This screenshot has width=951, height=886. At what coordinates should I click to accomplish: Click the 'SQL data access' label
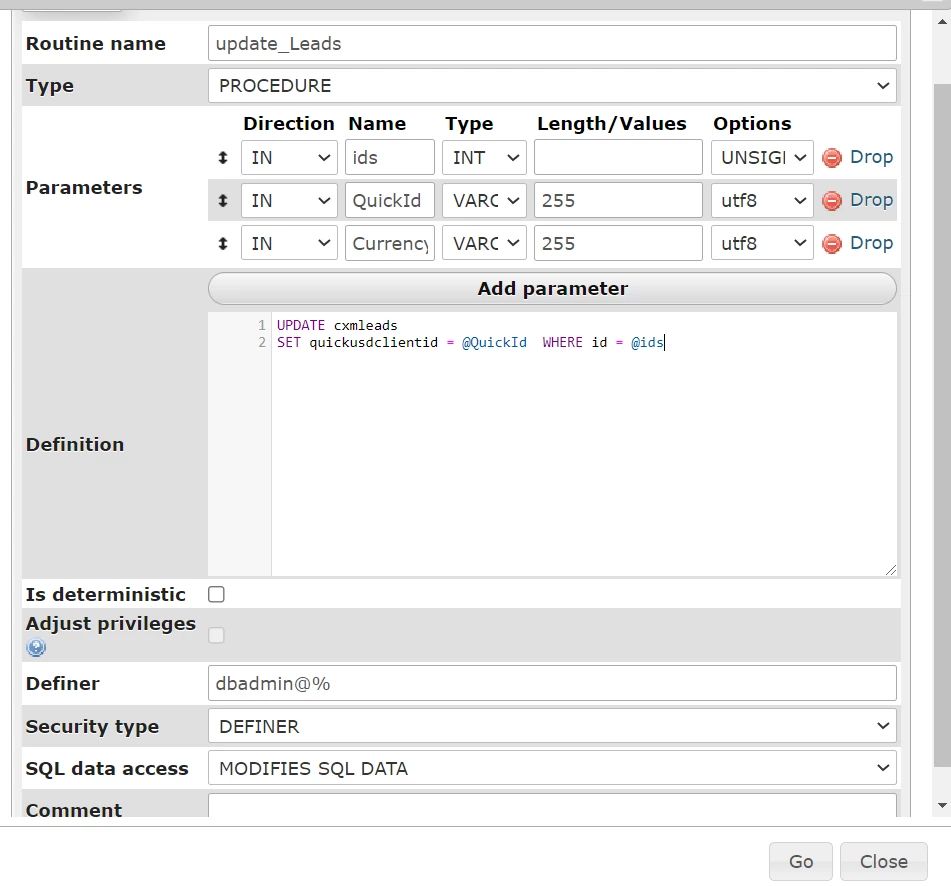click(x=107, y=768)
